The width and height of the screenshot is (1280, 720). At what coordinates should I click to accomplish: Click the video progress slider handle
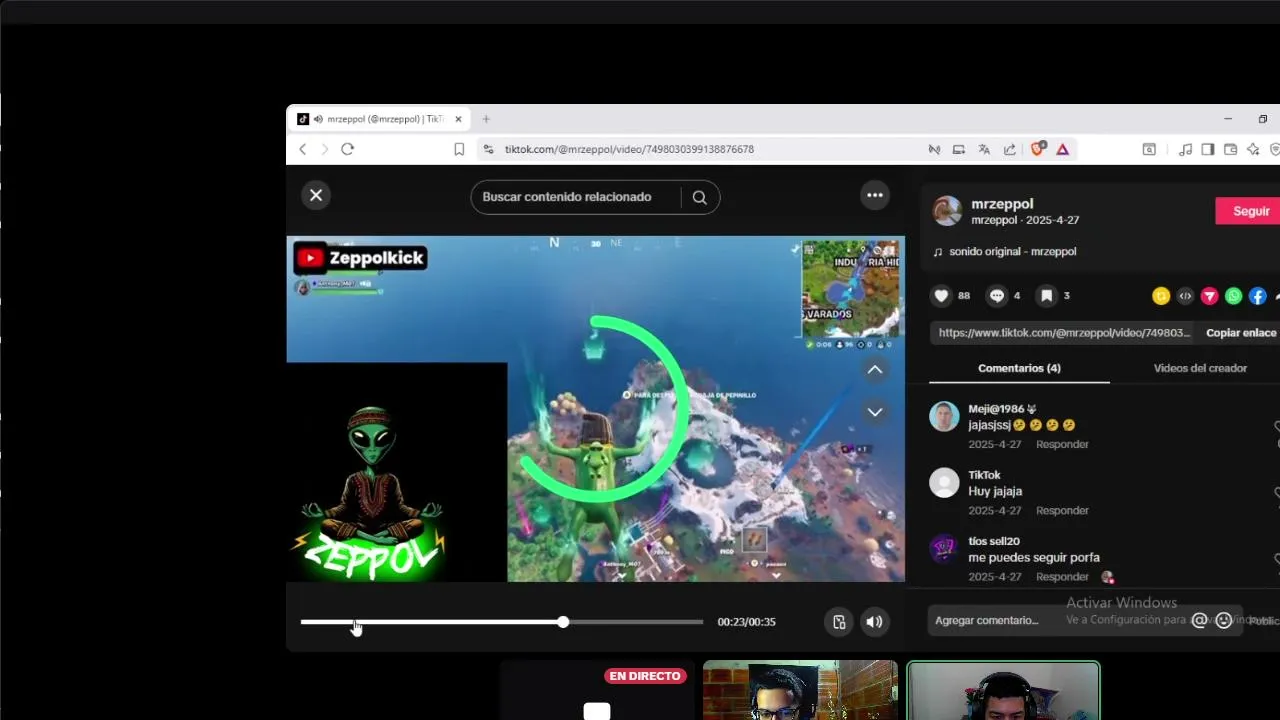[563, 622]
